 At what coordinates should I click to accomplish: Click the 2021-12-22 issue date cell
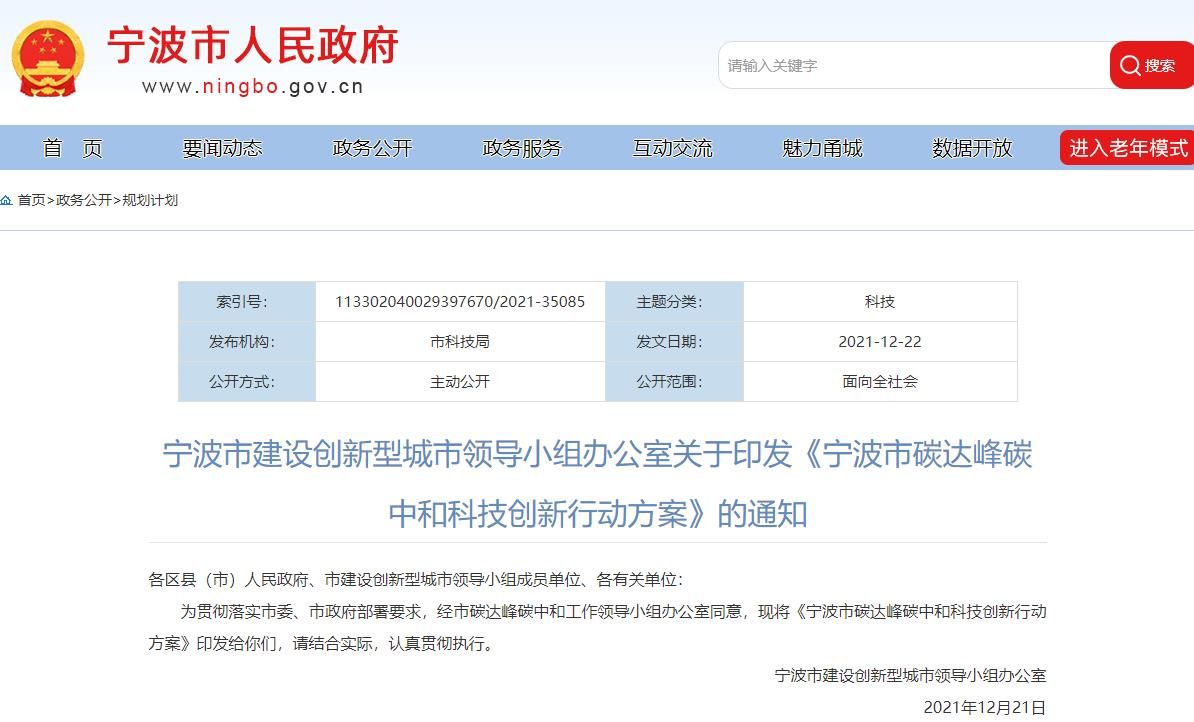tap(880, 341)
